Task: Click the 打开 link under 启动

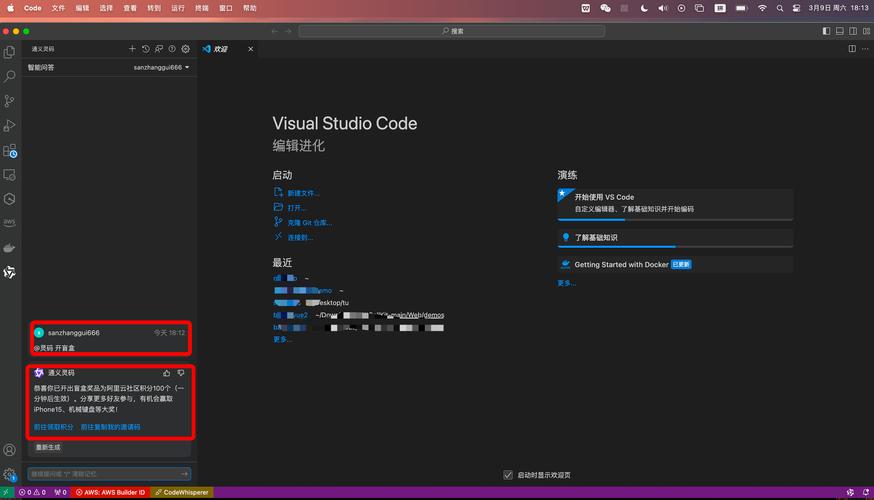Action: (297, 208)
